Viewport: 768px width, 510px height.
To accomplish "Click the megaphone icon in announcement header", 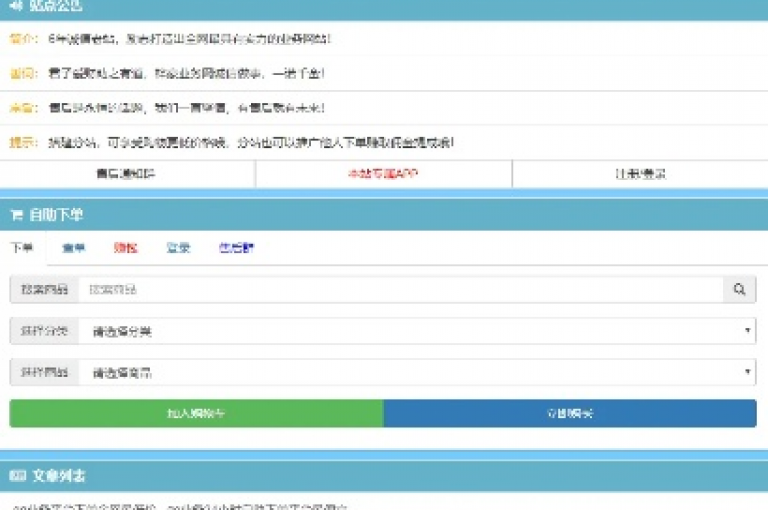I will point(16,5).
